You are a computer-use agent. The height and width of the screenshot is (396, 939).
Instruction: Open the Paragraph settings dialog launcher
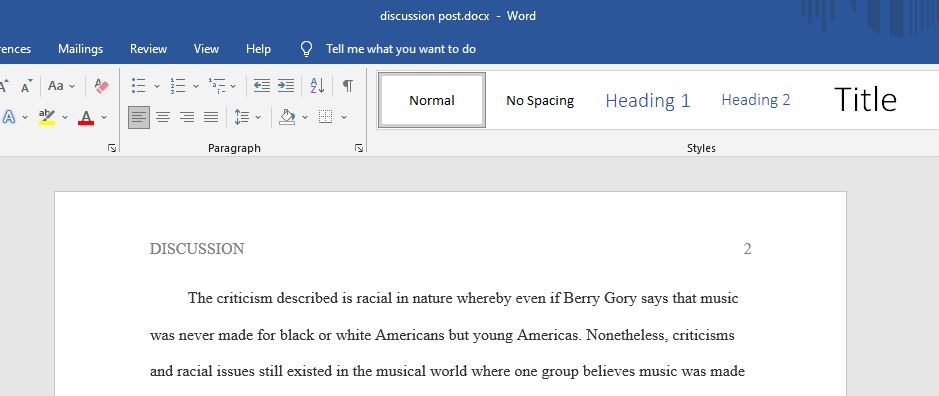[x=359, y=148]
